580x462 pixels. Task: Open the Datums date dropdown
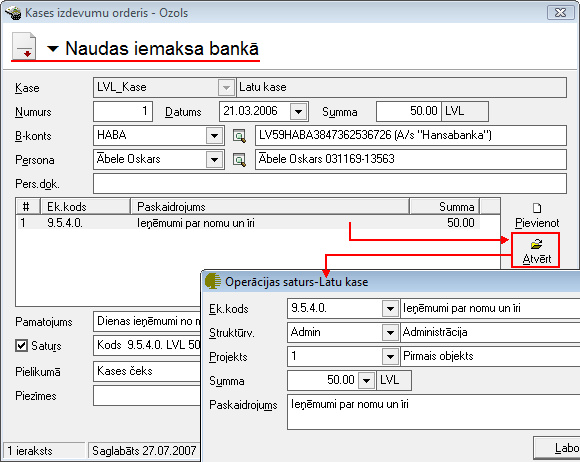(x=299, y=111)
